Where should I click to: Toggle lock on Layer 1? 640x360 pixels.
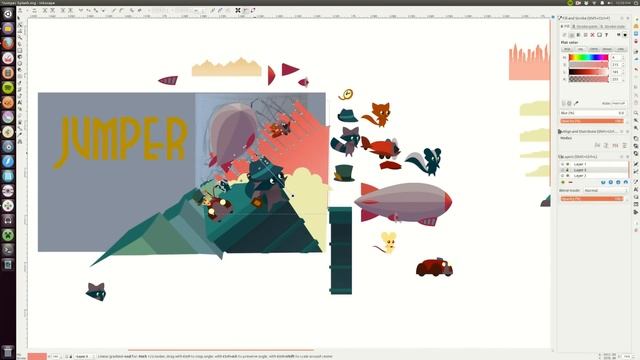tap(568, 164)
